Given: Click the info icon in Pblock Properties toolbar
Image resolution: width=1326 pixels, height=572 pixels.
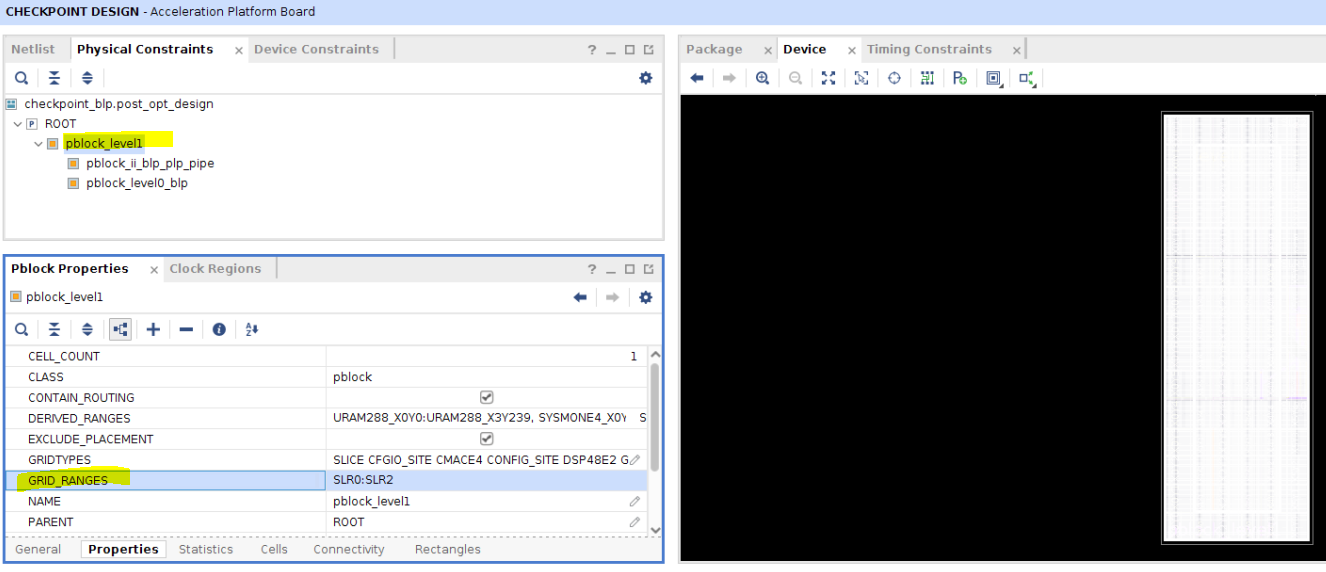Looking at the screenshot, I should pyautogui.click(x=219, y=329).
